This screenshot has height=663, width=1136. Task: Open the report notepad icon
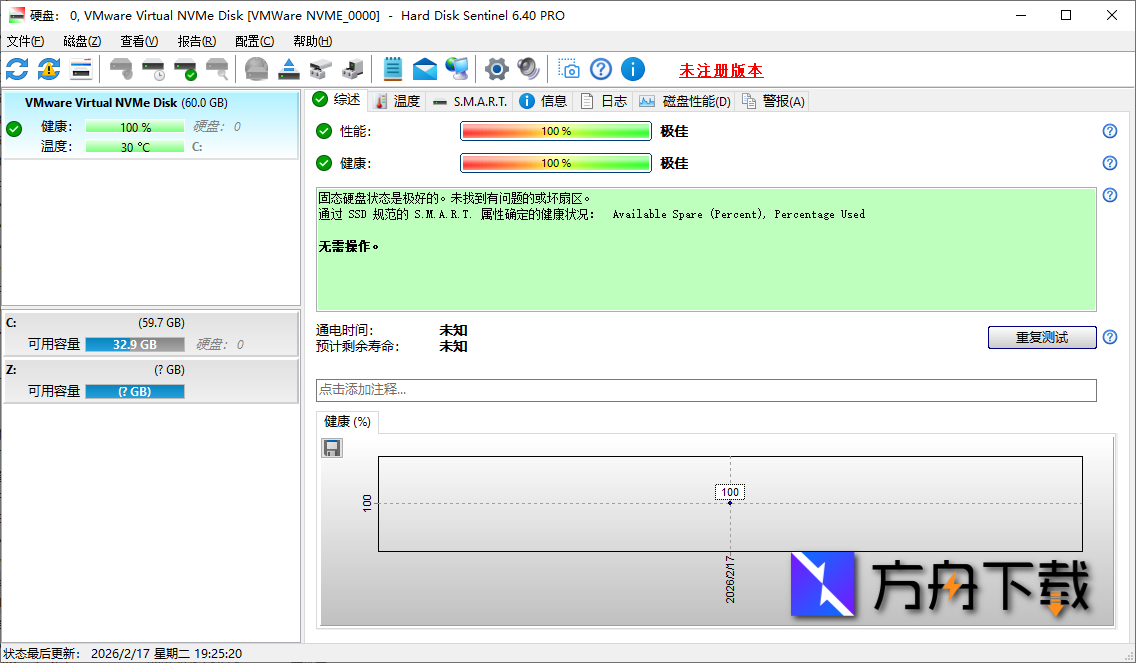click(392, 69)
